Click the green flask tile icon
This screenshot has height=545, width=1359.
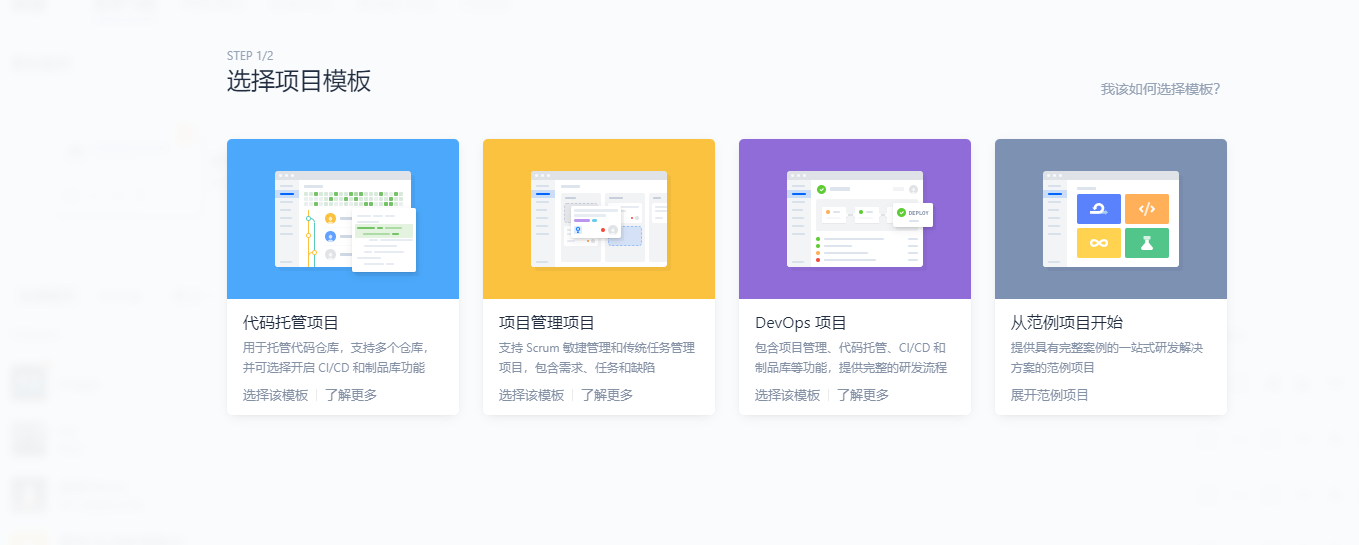tap(1147, 243)
